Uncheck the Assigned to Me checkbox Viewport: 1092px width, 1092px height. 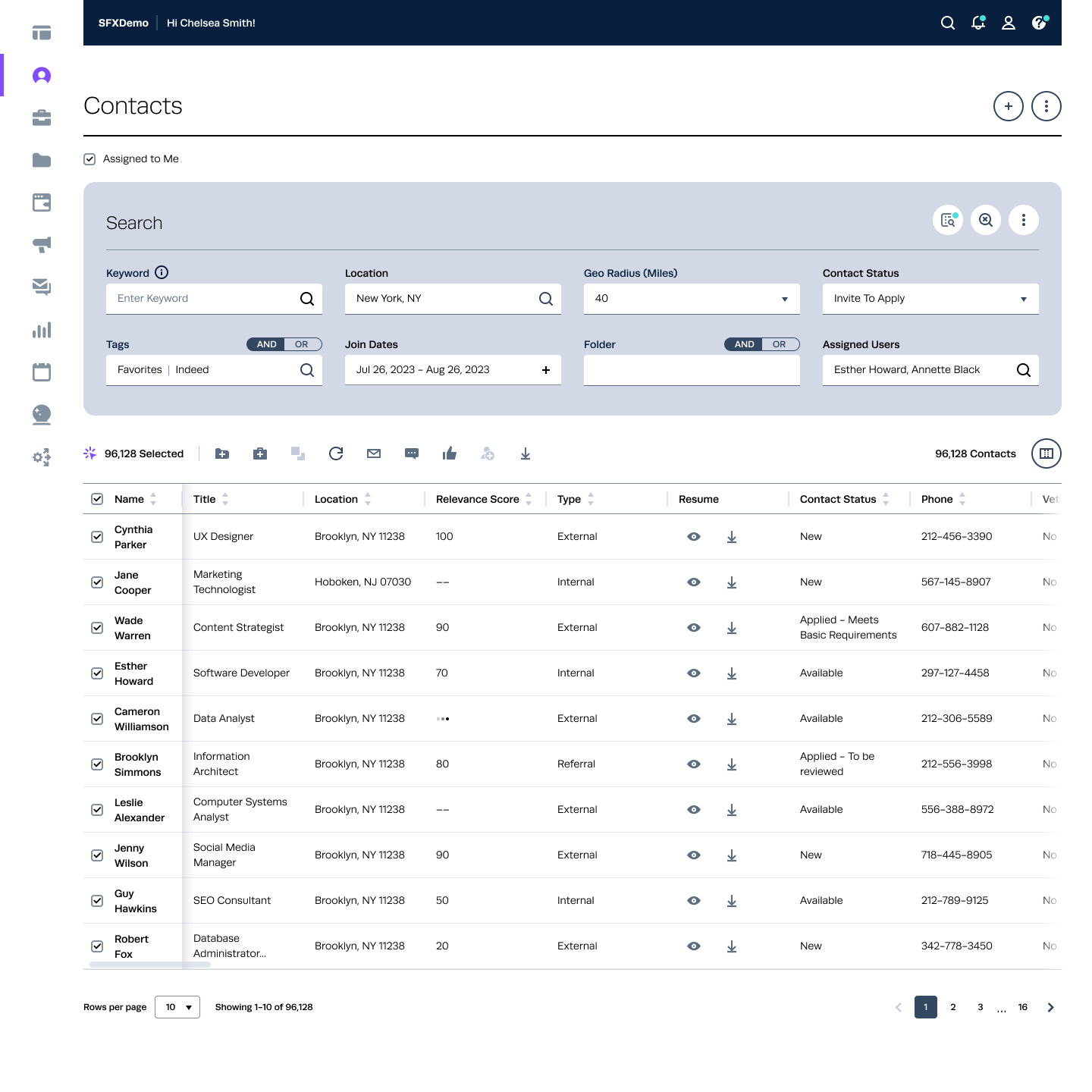pos(89,159)
